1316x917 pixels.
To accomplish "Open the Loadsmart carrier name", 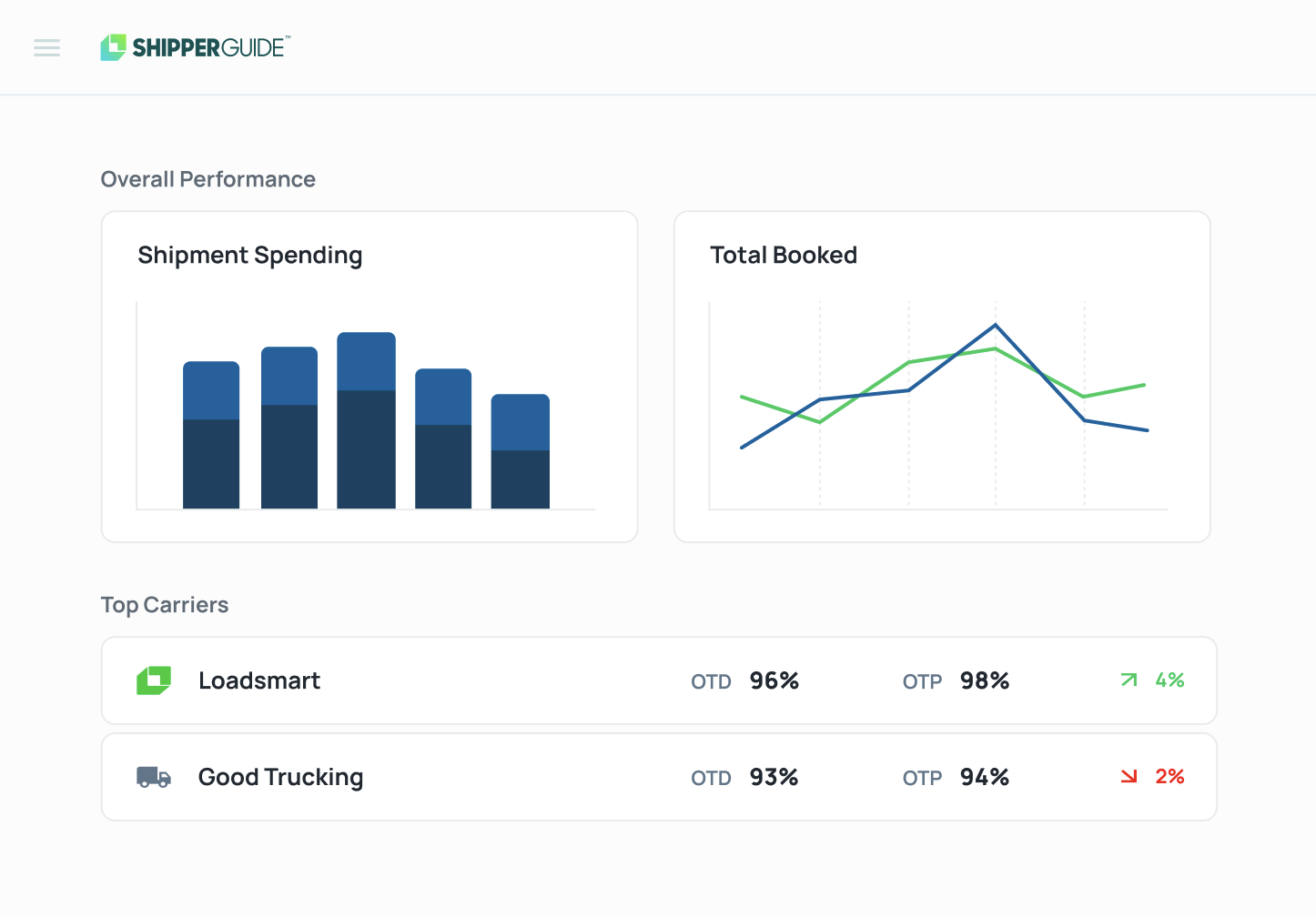I will tap(259, 680).
